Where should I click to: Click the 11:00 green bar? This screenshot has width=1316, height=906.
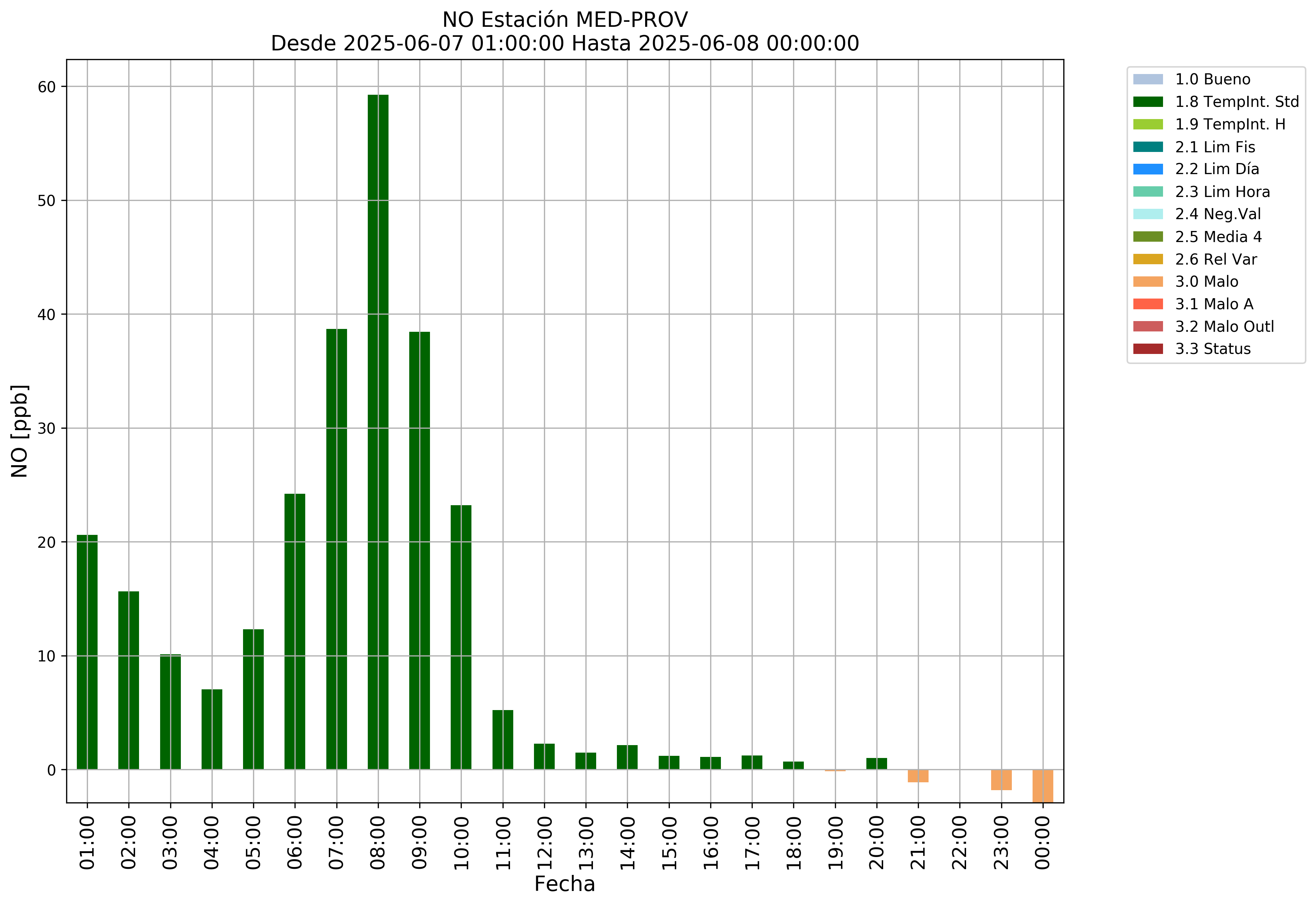(503, 740)
